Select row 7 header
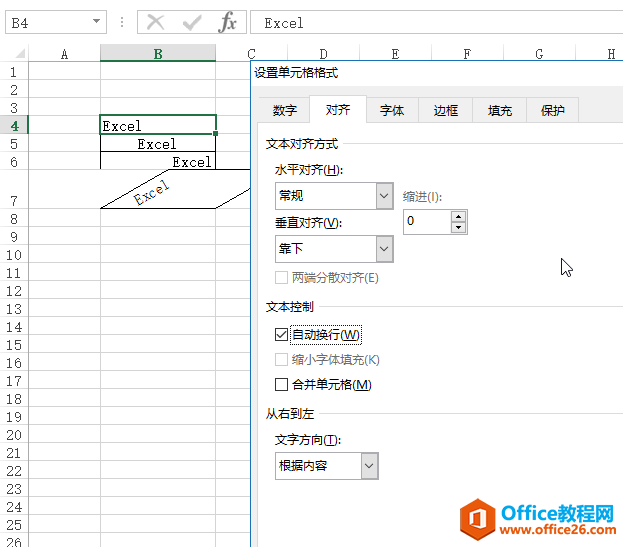The height and width of the screenshot is (547, 623). tap(14, 189)
